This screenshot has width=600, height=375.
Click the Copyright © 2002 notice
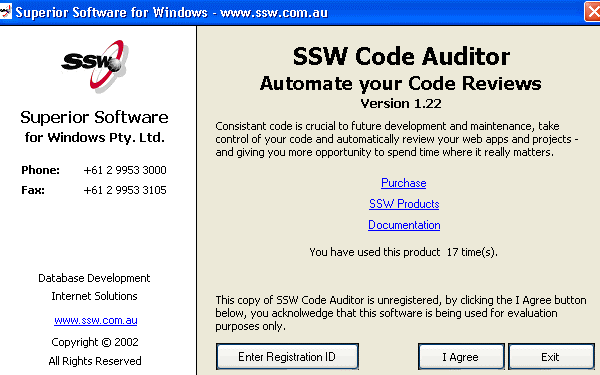coord(95,342)
